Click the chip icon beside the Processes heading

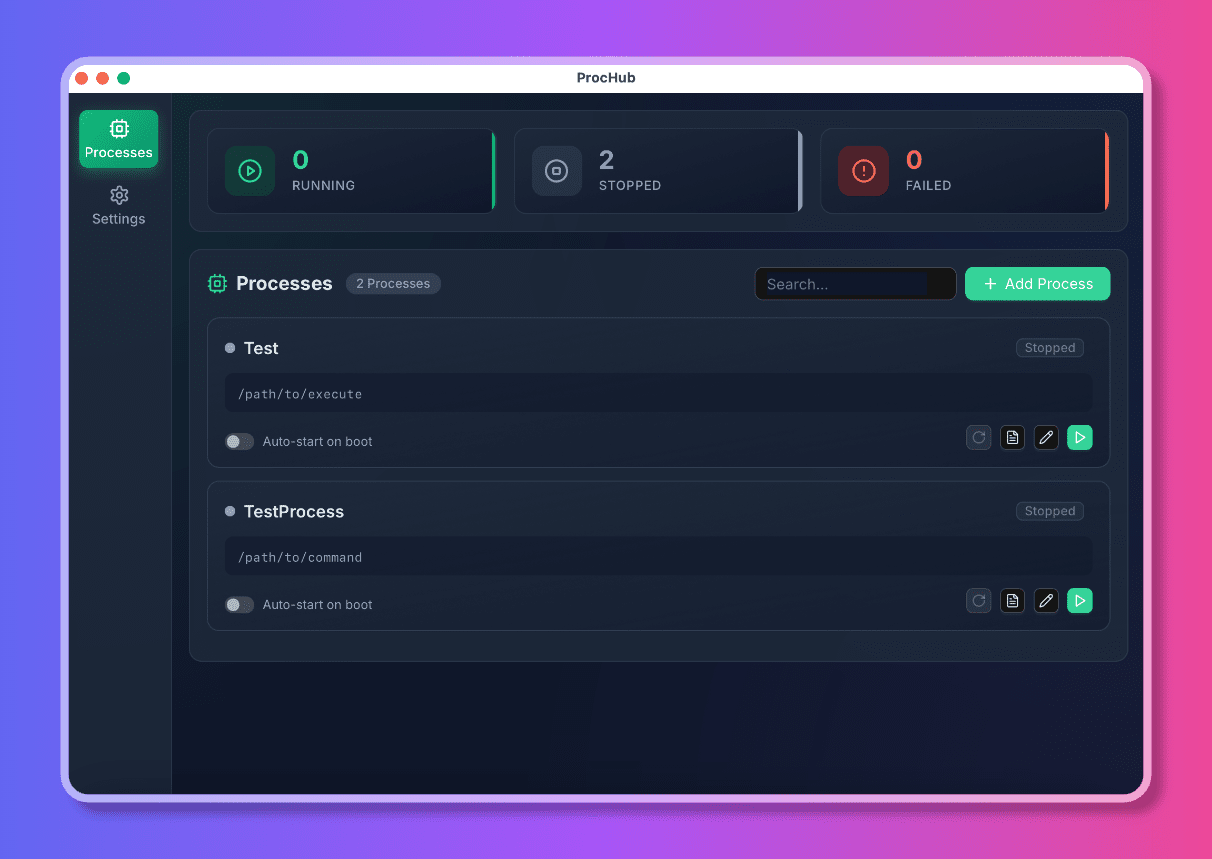[217, 283]
